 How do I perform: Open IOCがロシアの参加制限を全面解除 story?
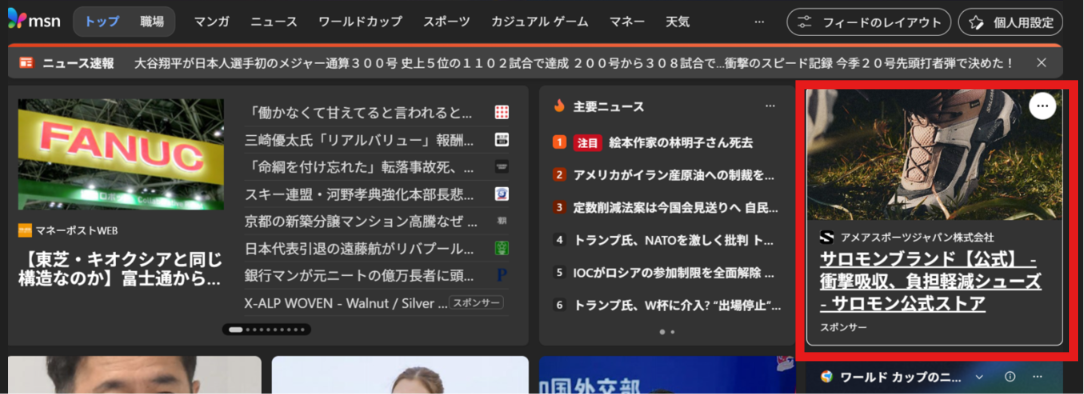pos(674,272)
